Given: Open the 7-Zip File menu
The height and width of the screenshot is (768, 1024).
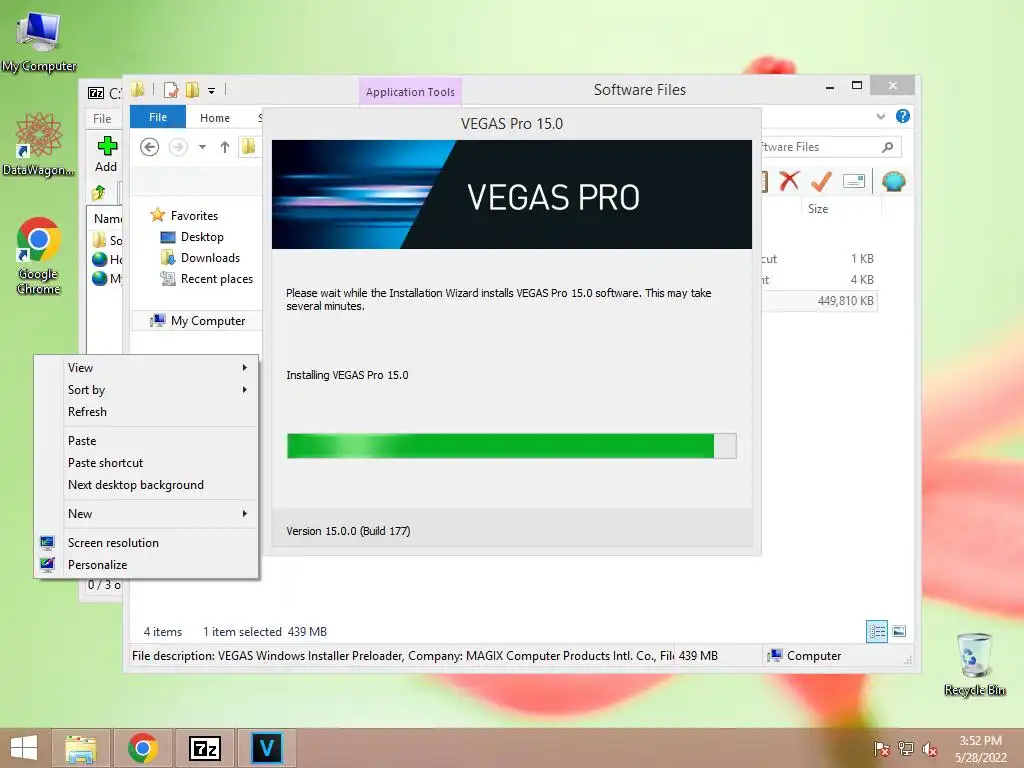Looking at the screenshot, I should (103, 118).
